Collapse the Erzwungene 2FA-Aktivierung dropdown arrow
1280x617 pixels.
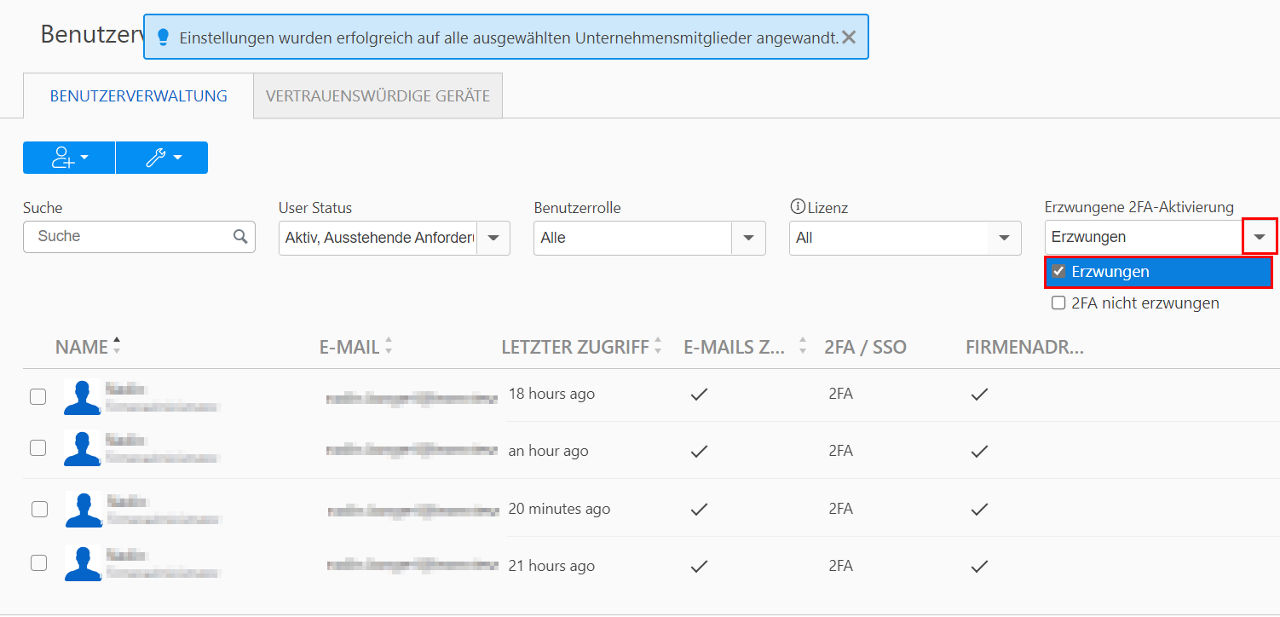[1260, 237]
